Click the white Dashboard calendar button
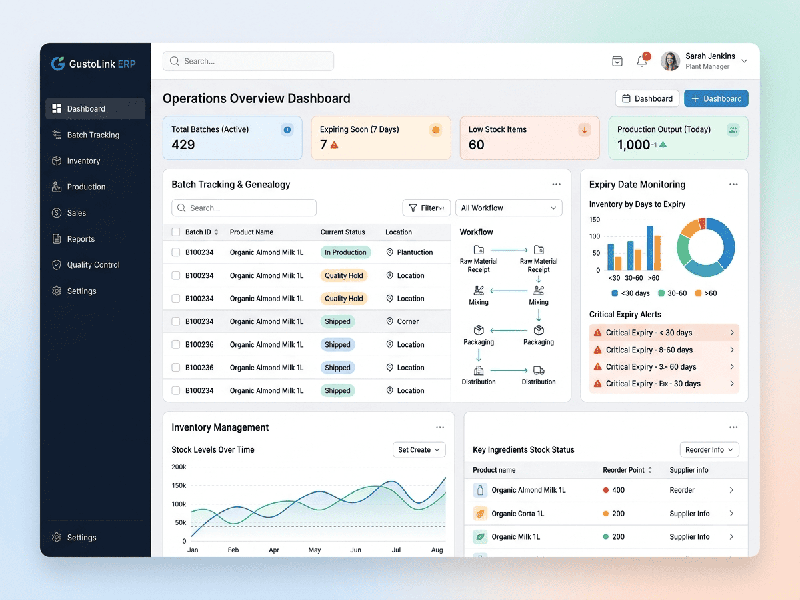The height and width of the screenshot is (600, 800). click(647, 98)
